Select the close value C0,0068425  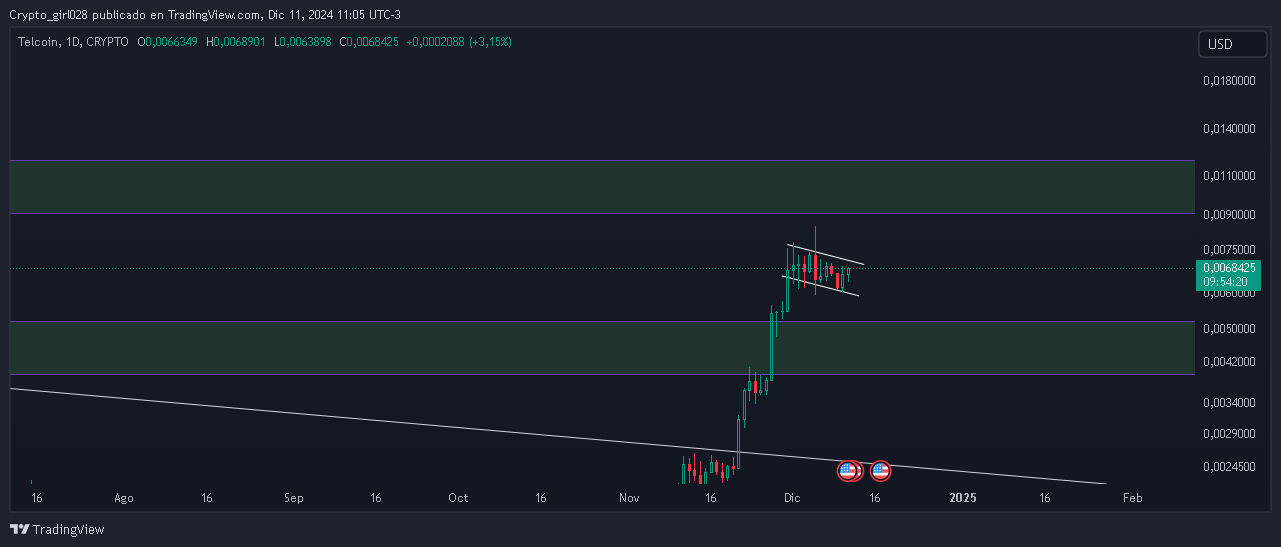click(x=370, y=42)
